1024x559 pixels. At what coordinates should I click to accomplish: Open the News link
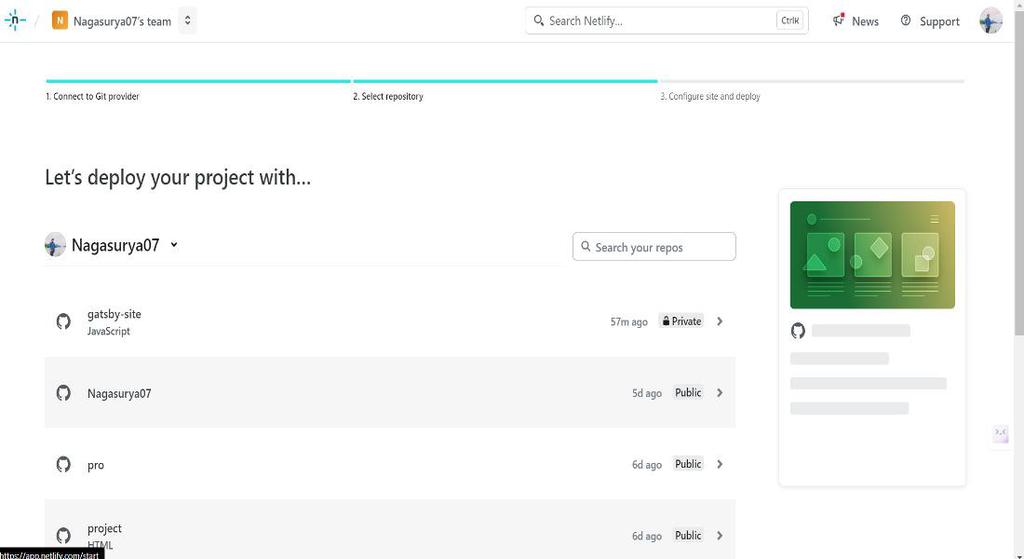(x=865, y=22)
